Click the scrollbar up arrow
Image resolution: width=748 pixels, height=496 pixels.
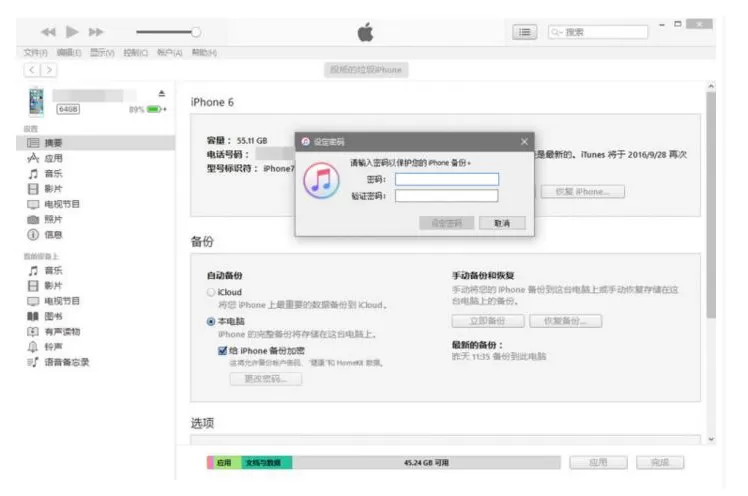point(711,86)
